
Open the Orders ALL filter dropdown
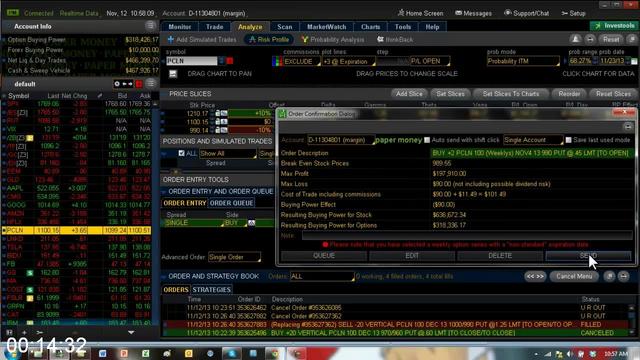coord(322,276)
